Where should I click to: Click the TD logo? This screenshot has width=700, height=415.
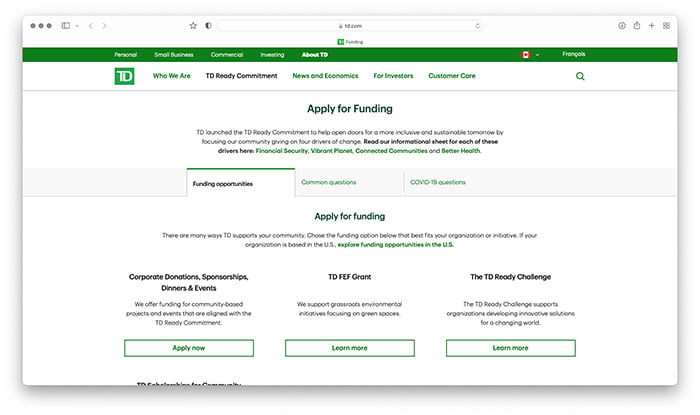[x=124, y=76]
